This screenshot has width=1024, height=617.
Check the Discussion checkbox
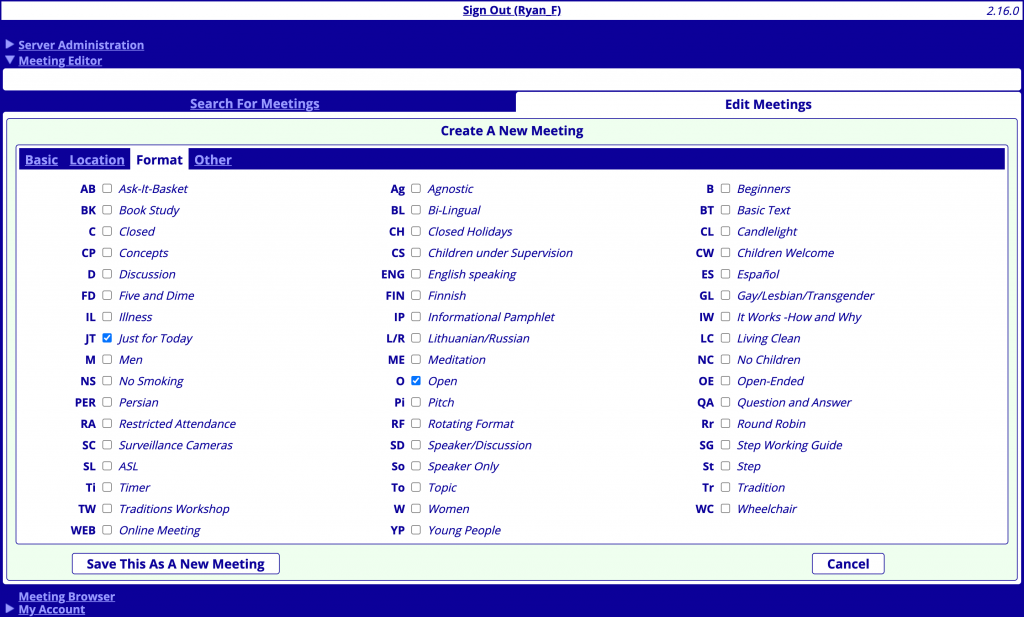pos(107,274)
